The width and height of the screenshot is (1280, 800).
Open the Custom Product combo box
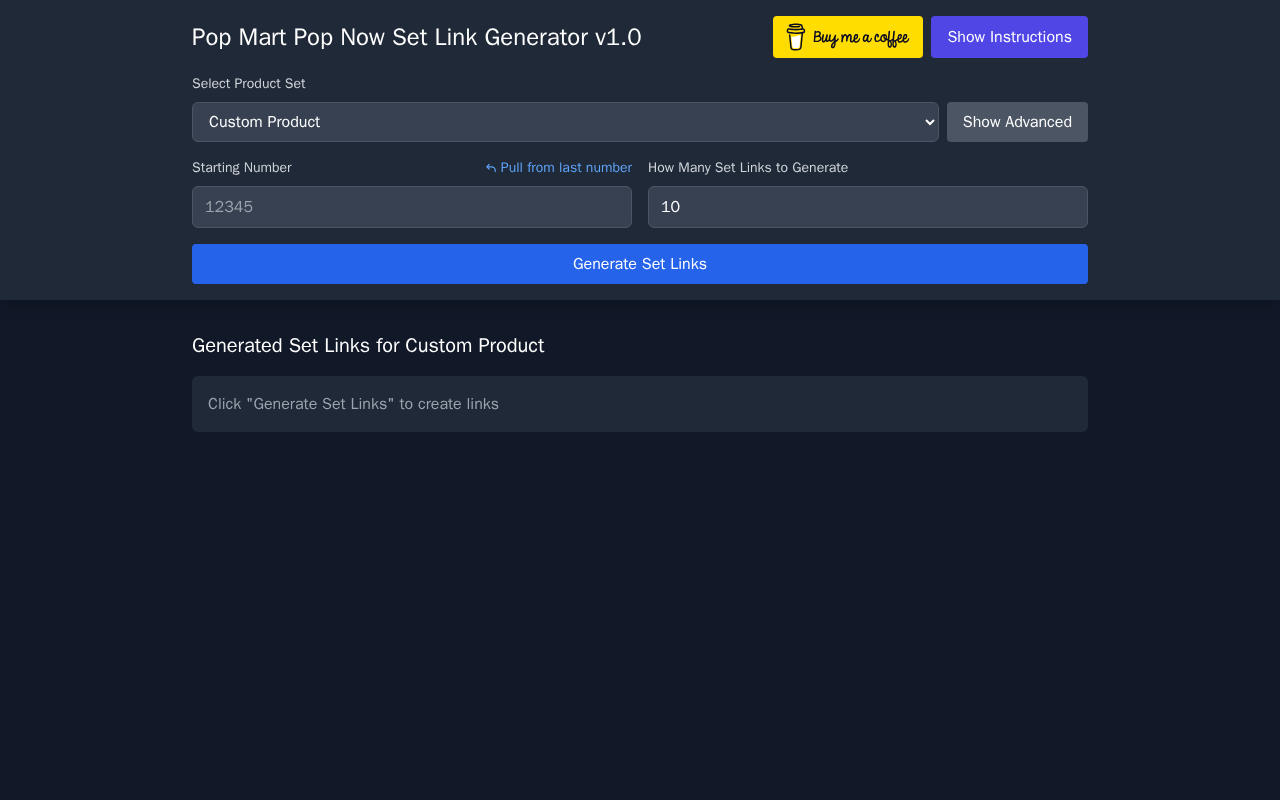tap(560, 122)
